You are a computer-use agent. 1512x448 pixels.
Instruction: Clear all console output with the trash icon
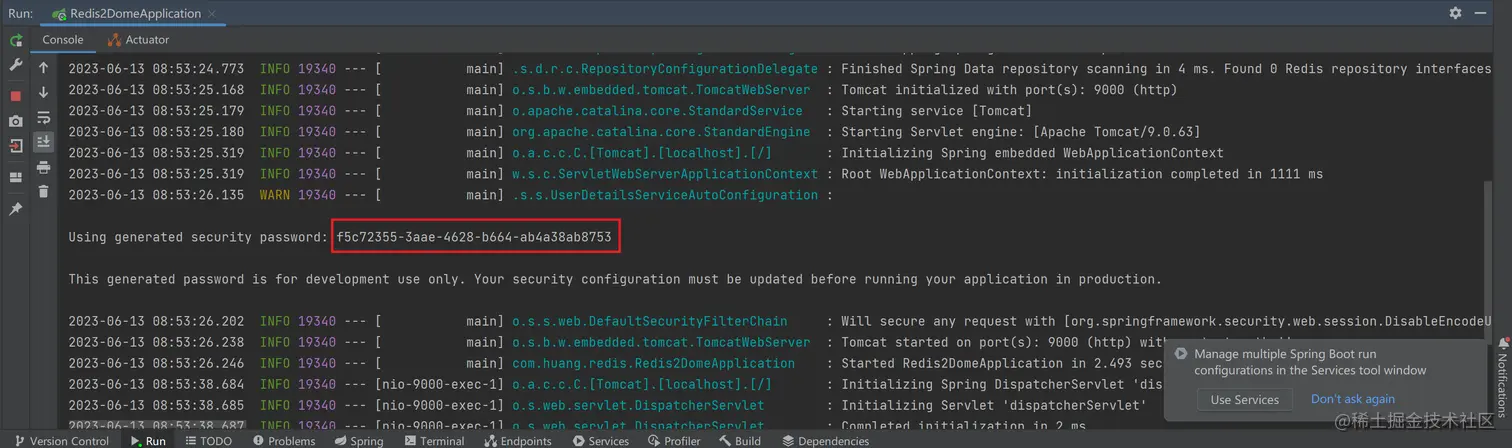[43, 191]
